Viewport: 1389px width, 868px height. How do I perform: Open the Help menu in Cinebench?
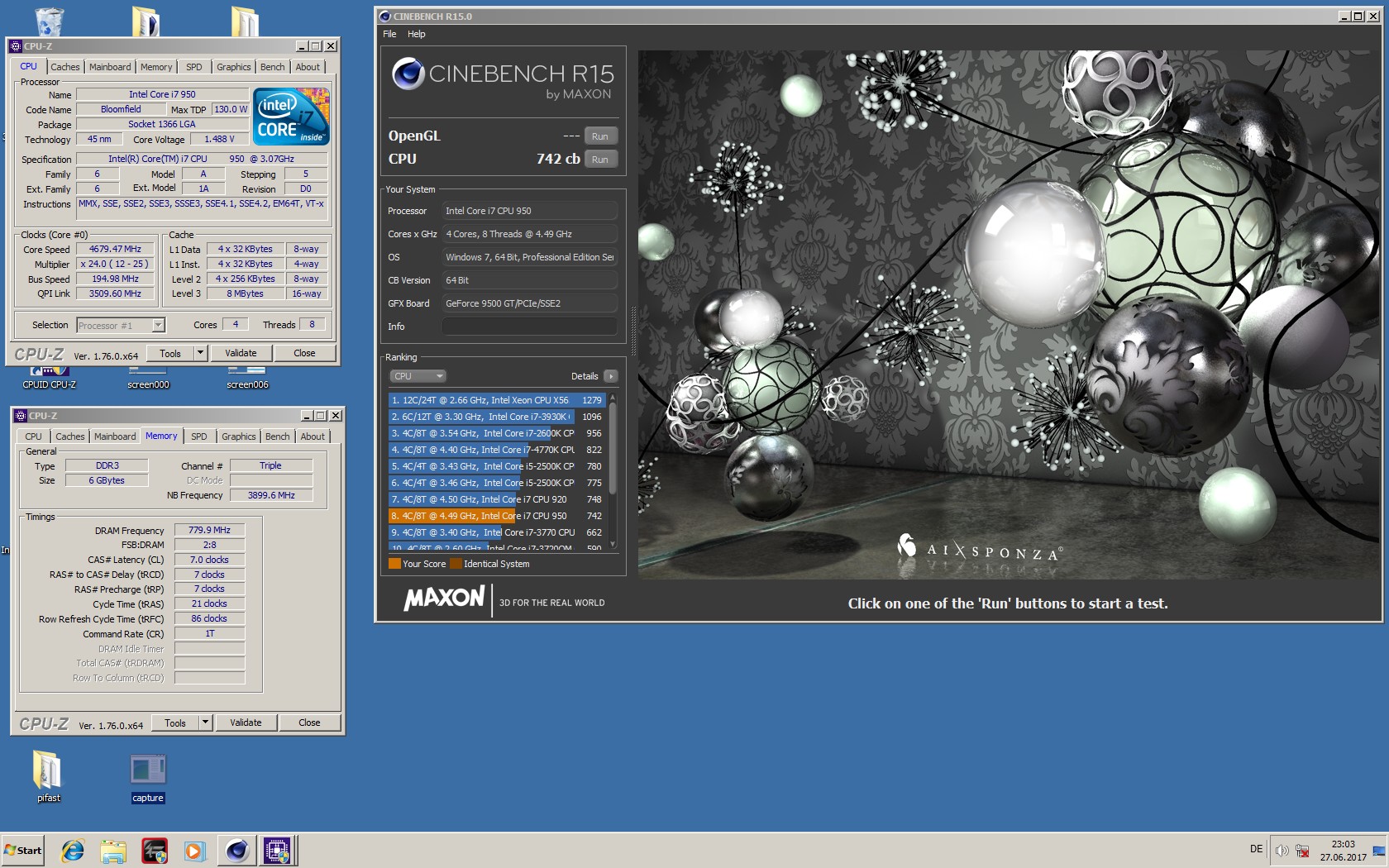click(416, 34)
